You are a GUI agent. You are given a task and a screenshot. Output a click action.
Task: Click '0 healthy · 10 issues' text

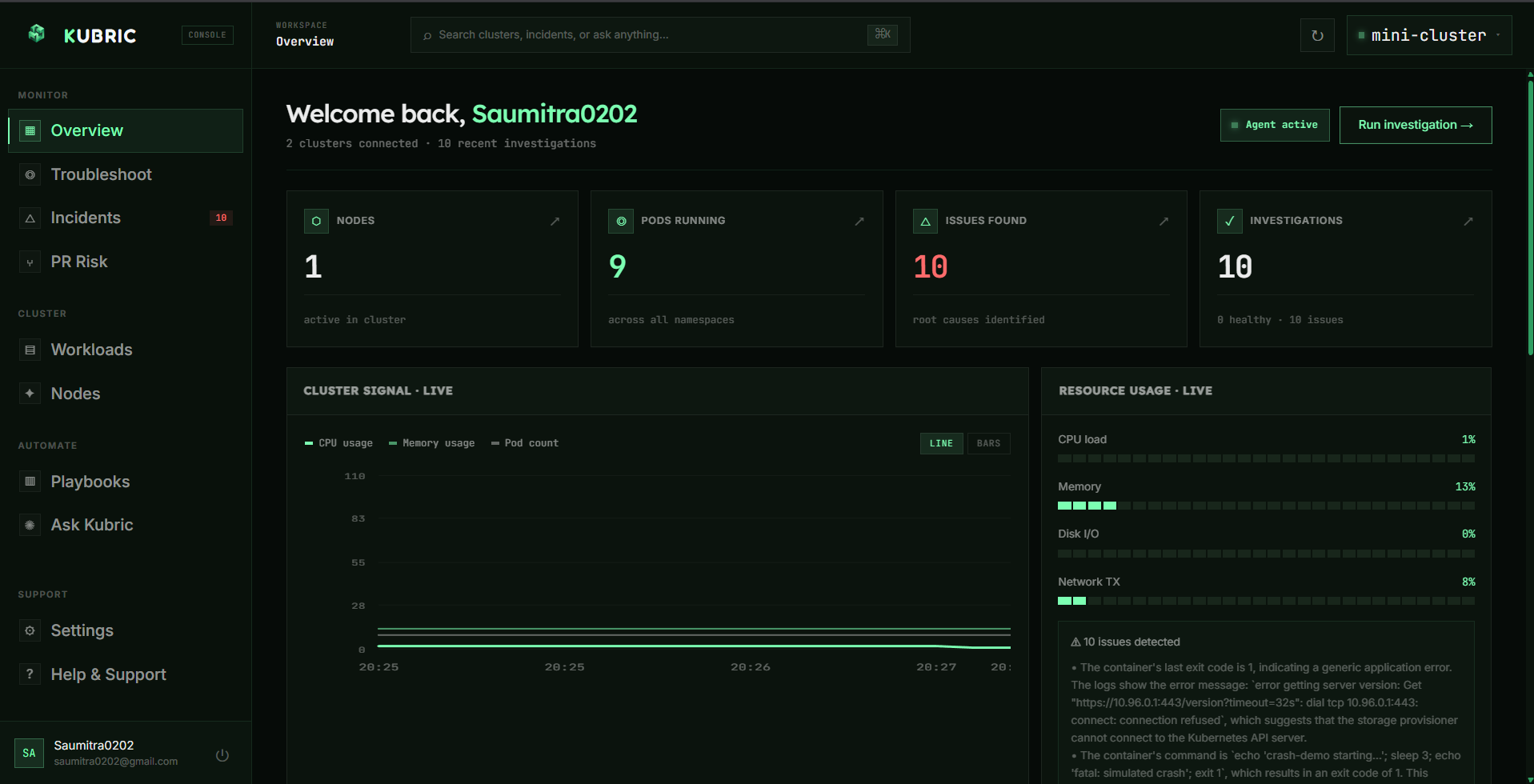click(x=1280, y=320)
